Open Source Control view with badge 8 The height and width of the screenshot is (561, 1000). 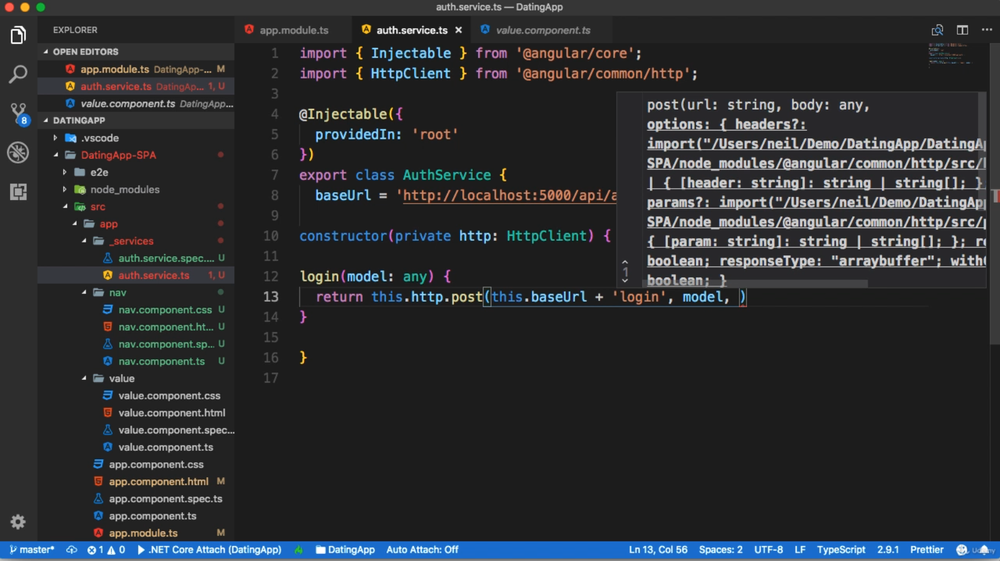(18, 113)
